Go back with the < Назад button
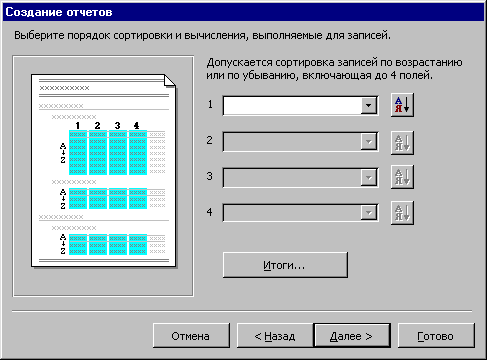Image resolution: width=487 pixels, height=360 pixels. coord(275,336)
